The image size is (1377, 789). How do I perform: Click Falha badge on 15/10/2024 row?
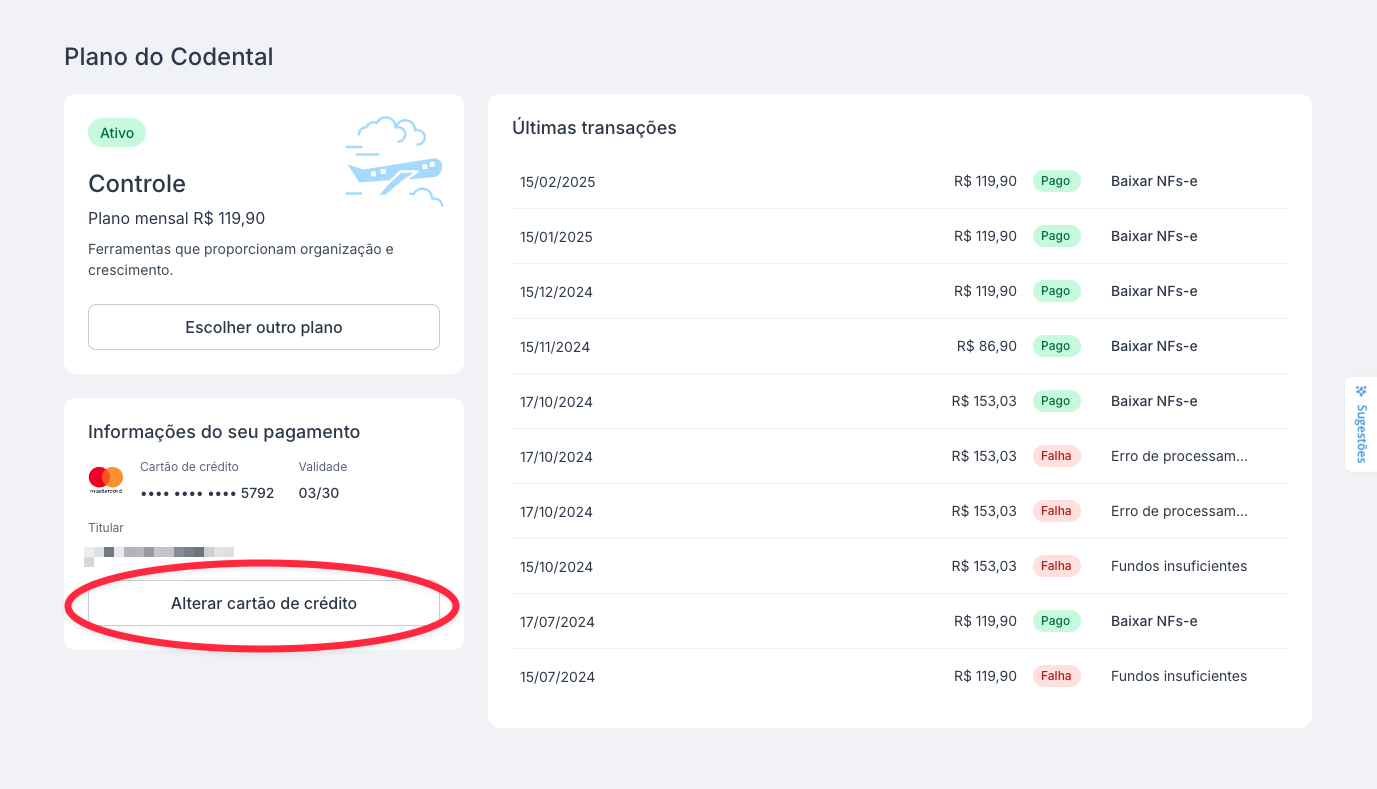tap(1056, 566)
